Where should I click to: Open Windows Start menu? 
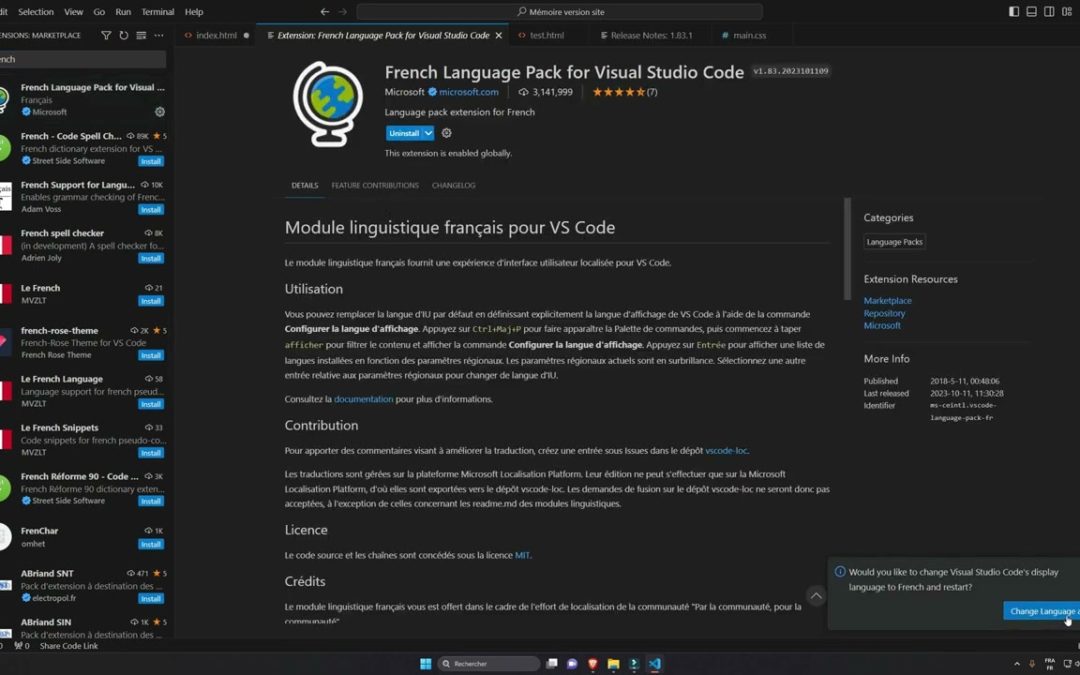426,664
